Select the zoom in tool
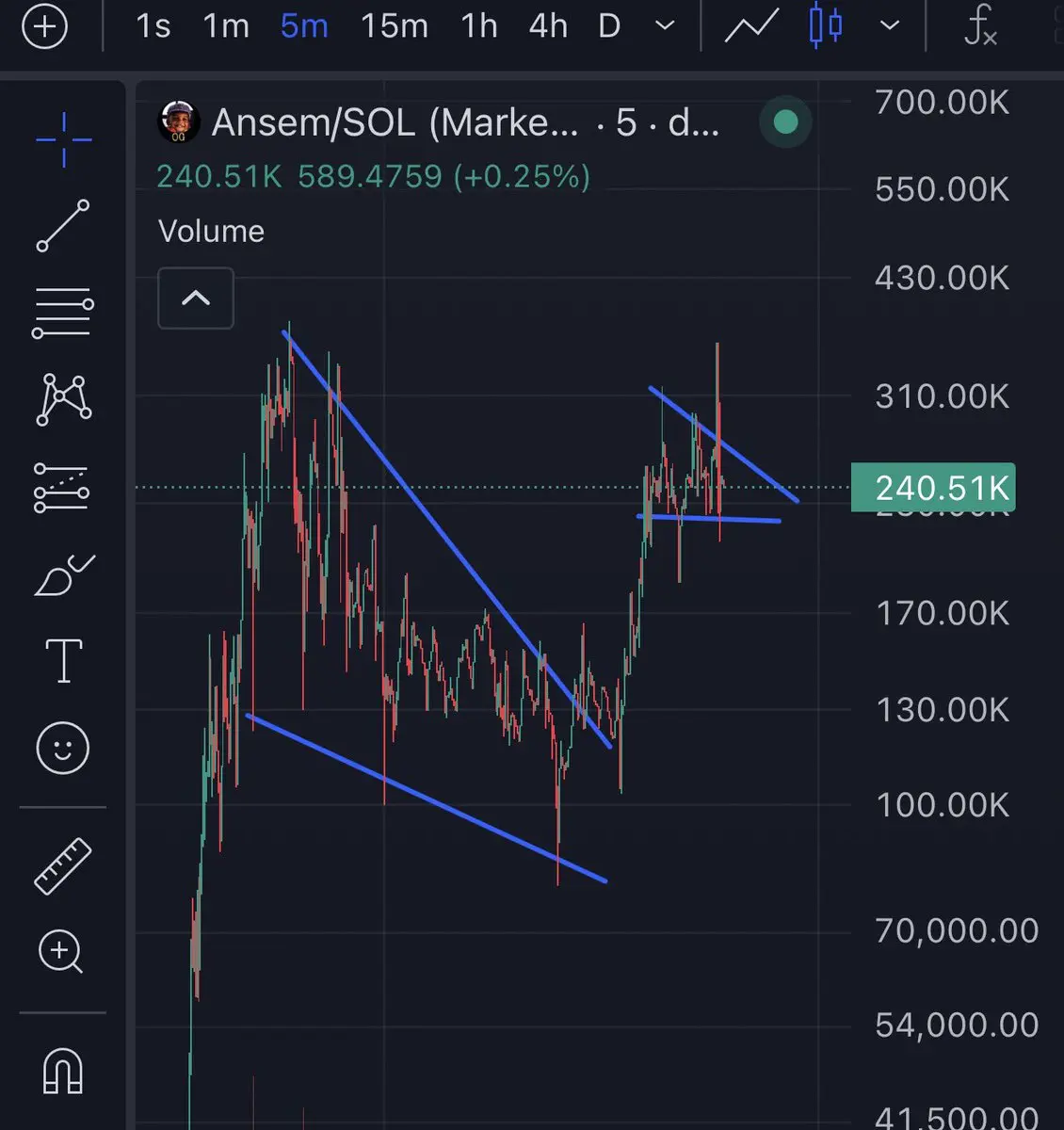The image size is (1064, 1130). 61,952
